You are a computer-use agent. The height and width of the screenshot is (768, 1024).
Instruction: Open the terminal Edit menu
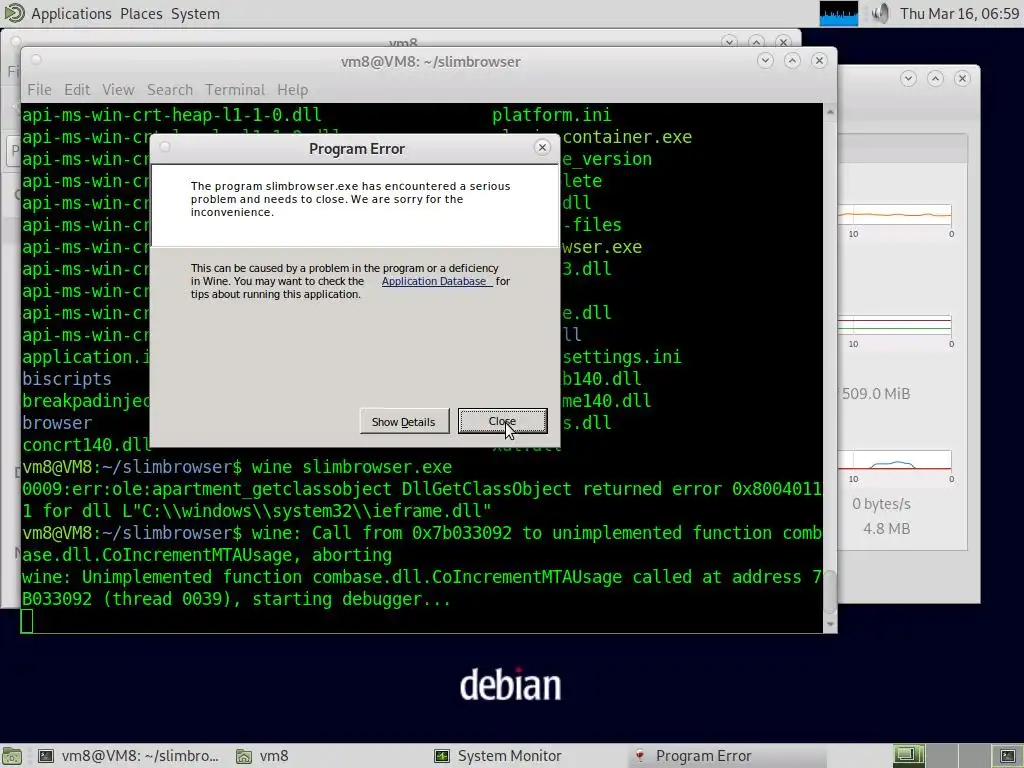(x=77, y=89)
